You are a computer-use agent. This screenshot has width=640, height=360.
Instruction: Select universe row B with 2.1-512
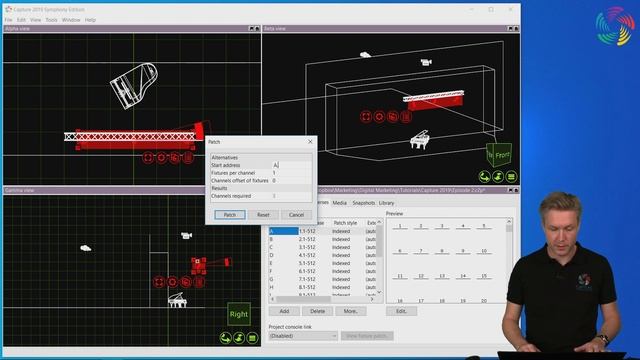click(x=322, y=239)
